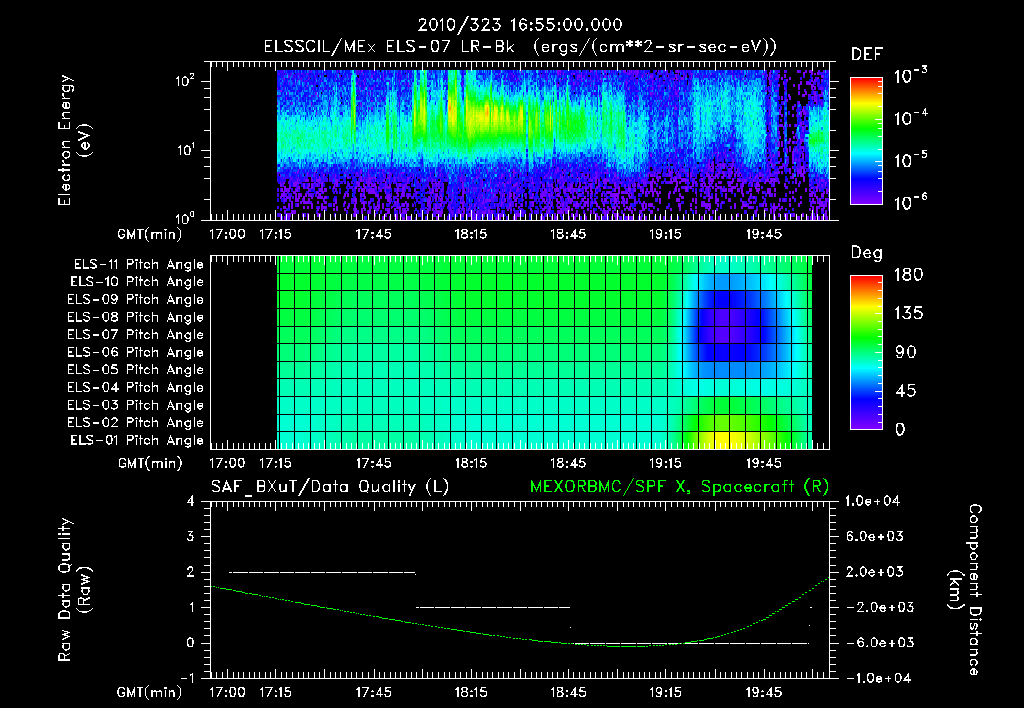Click the 4 tick on Raw Data Quality axis
Viewport: 1024px width, 708px height.
190,502
